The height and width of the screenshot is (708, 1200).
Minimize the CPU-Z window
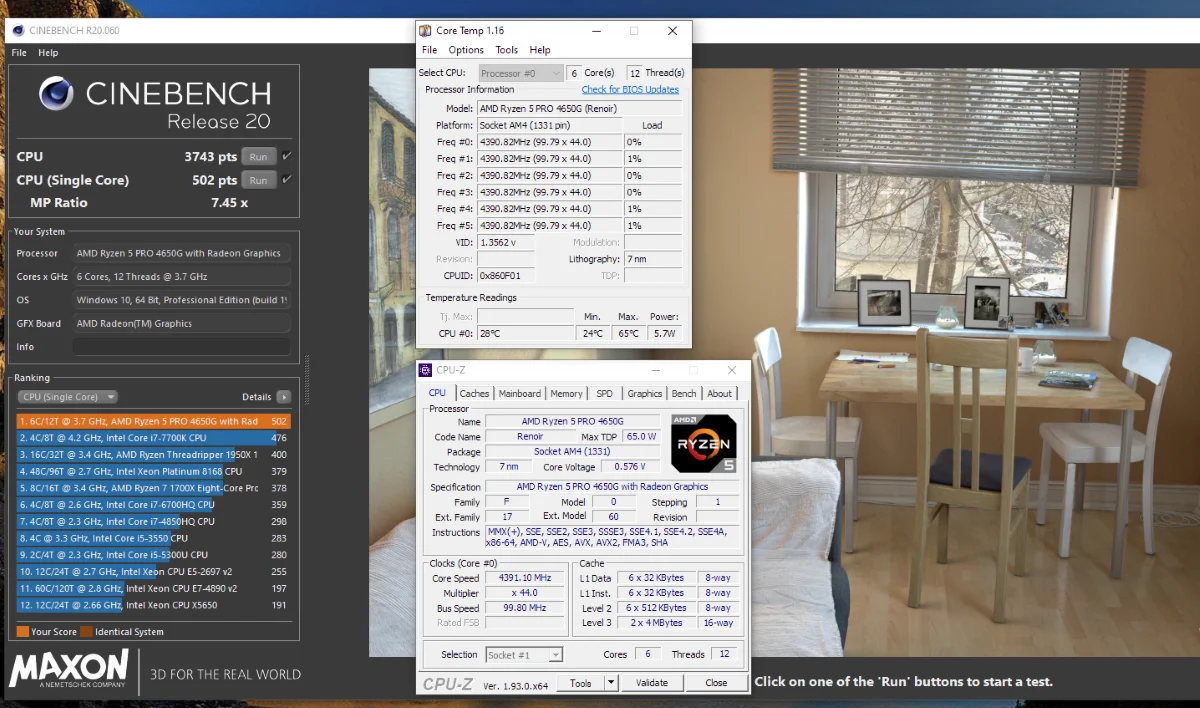(x=655, y=370)
